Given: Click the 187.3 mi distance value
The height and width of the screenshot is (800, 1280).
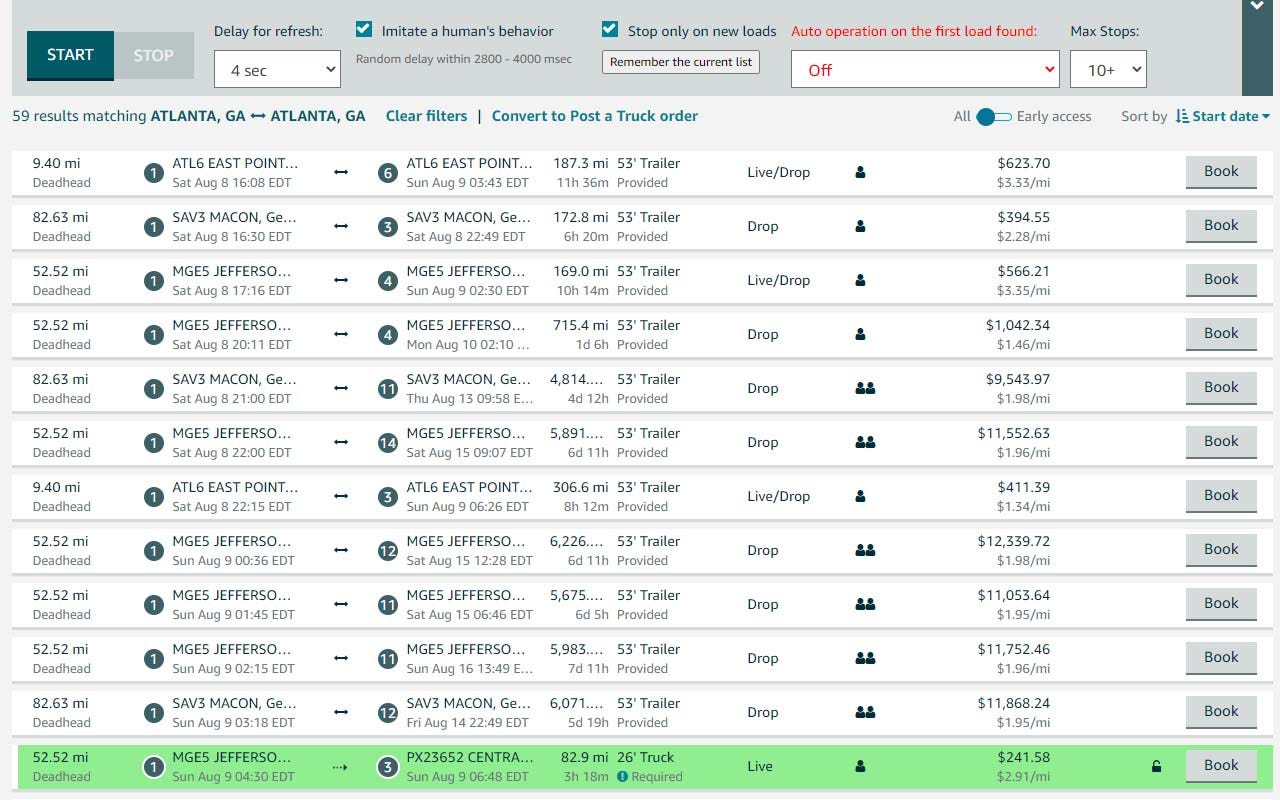Looking at the screenshot, I should (x=580, y=163).
